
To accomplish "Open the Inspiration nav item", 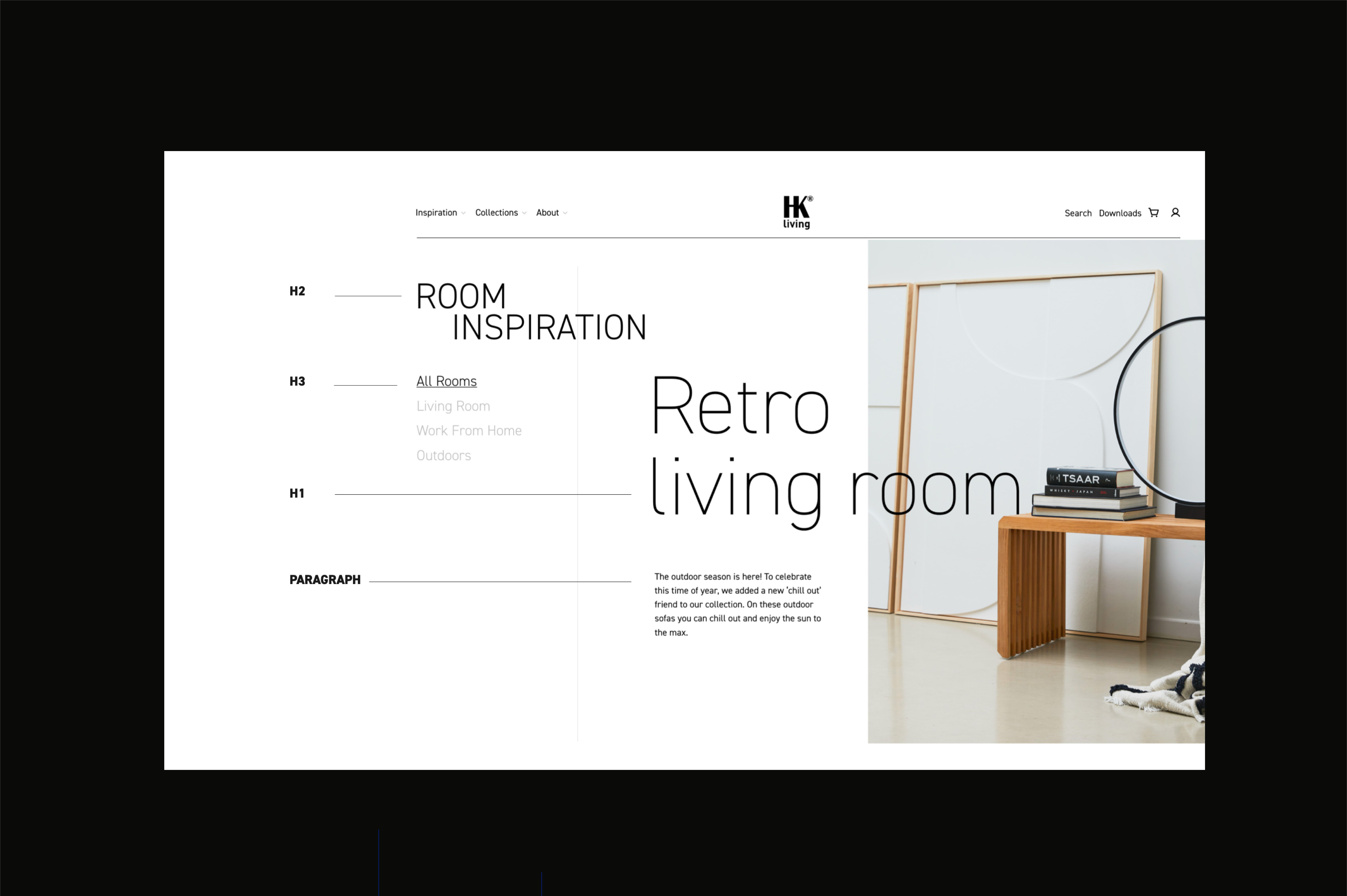I will (436, 213).
